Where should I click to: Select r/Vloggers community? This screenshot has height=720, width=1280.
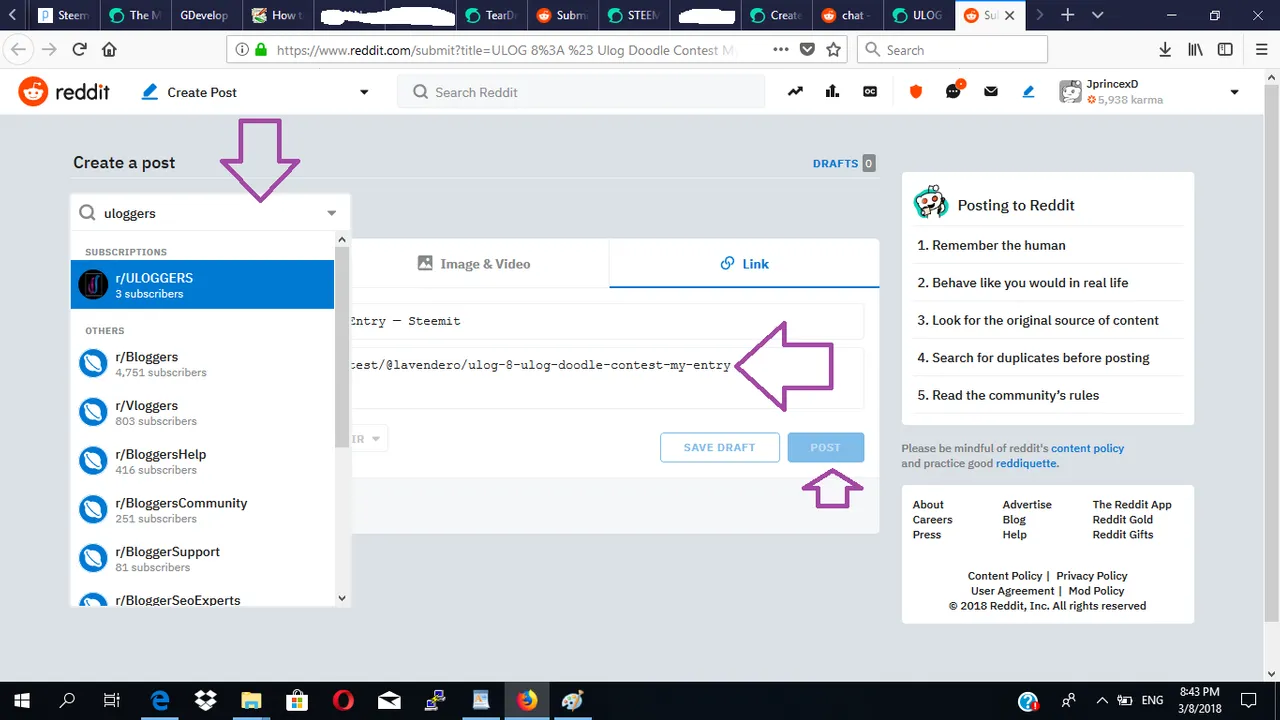202,413
